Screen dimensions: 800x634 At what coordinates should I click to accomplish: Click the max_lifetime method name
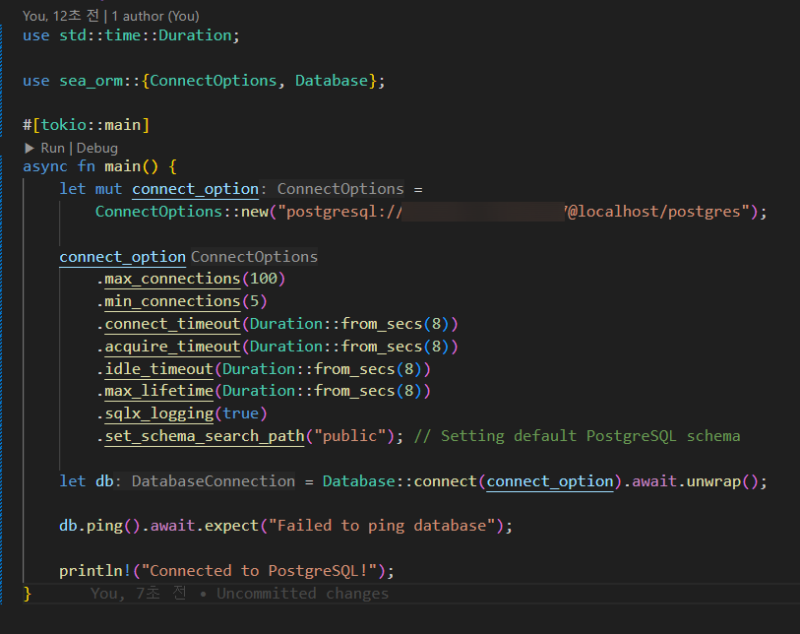coord(158,391)
